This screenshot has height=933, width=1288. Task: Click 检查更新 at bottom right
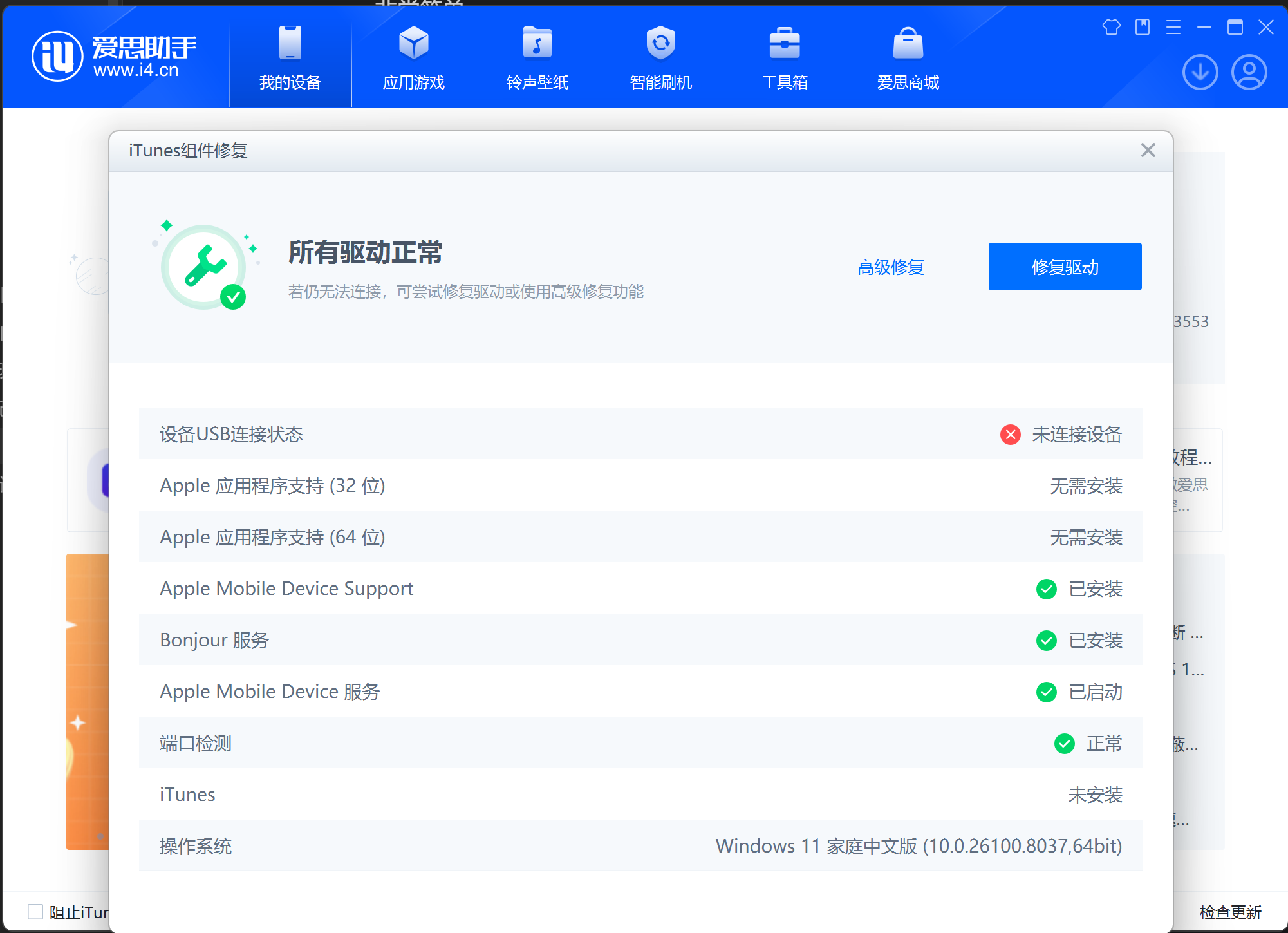(x=1229, y=912)
